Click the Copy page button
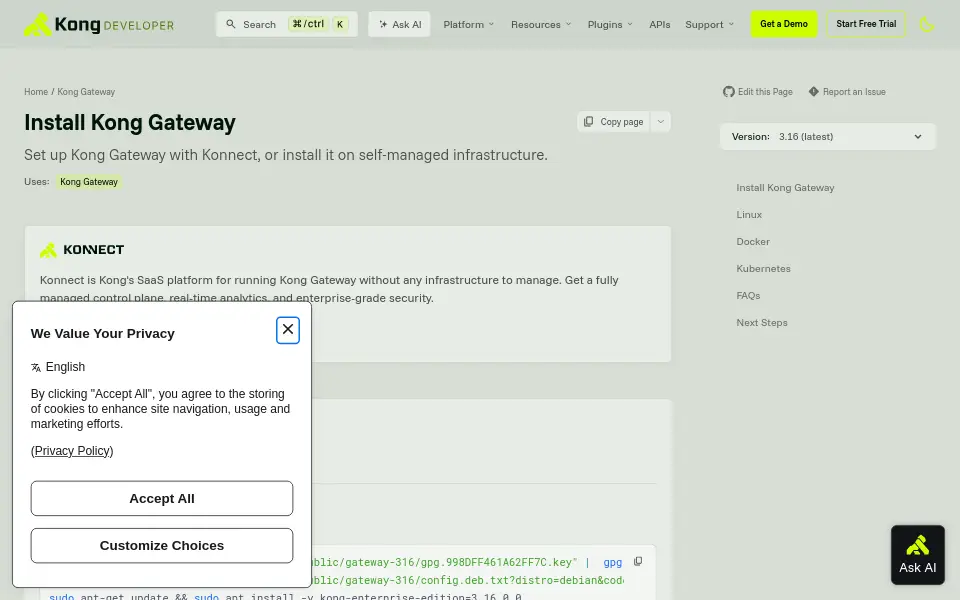This screenshot has height=600, width=960. (x=613, y=122)
